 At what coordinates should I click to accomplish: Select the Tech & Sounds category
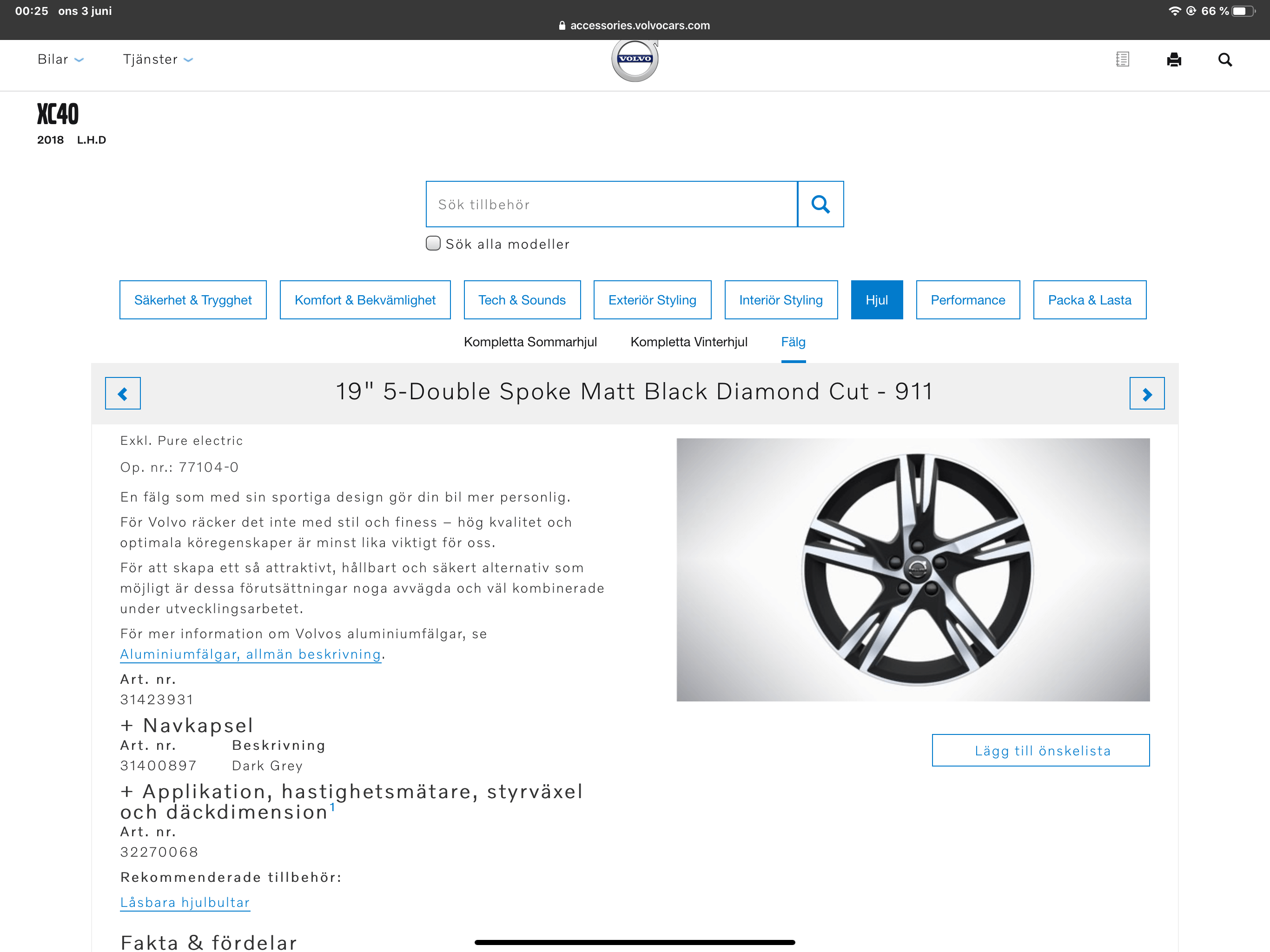[x=522, y=300]
